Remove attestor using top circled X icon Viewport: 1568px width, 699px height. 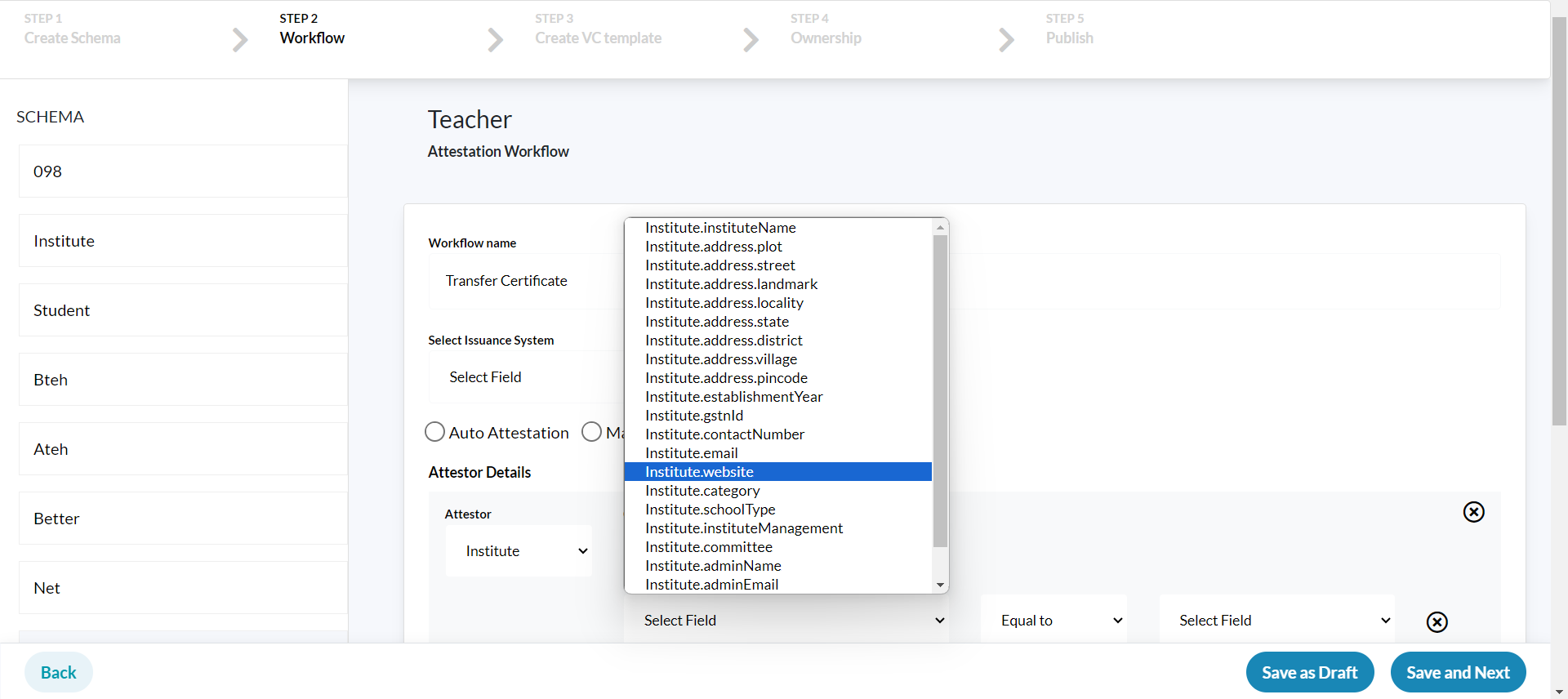click(1473, 512)
